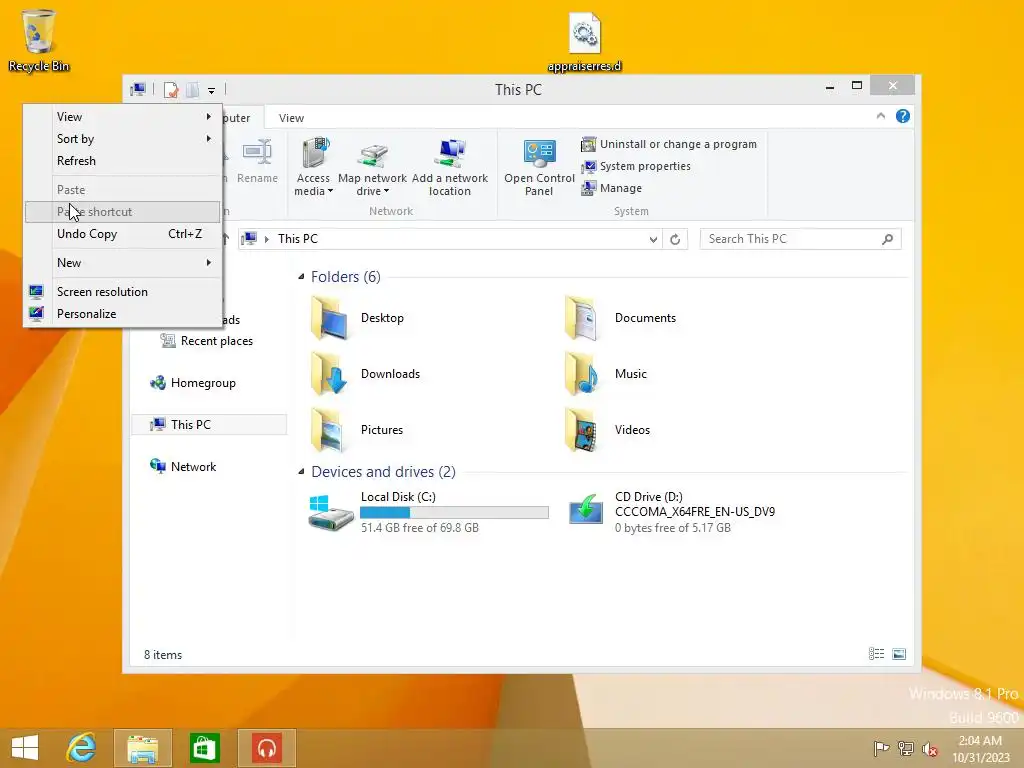Select the Desktop folder
The width and height of the screenshot is (1024, 768).
coord(357,318)
